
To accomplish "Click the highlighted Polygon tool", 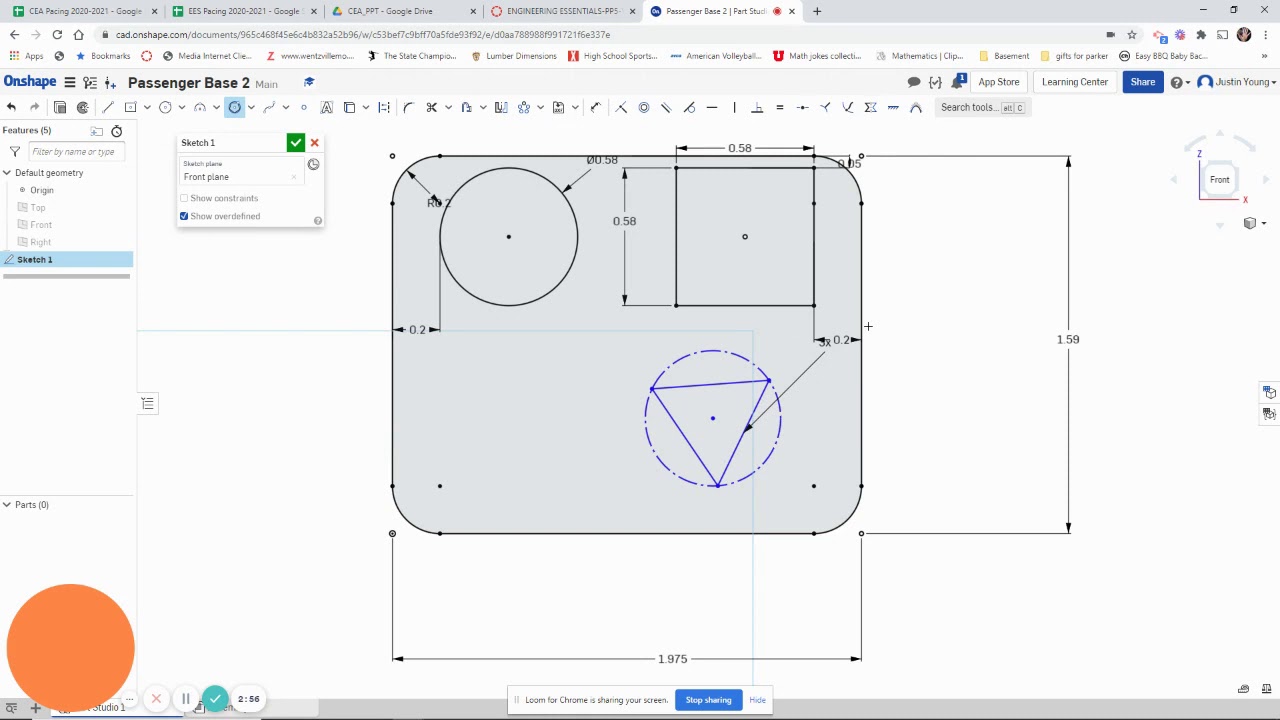I will click(235, 107).
